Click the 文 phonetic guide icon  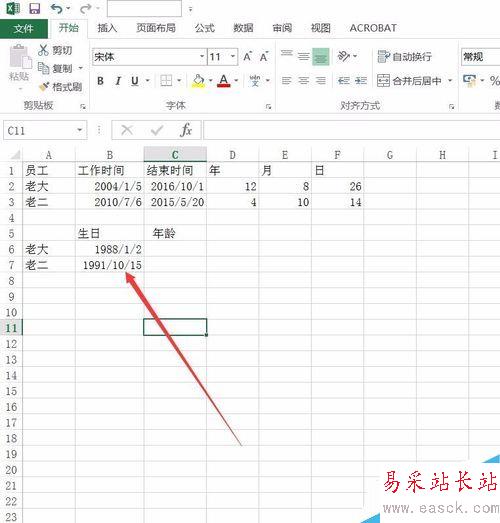click(255, 80)
